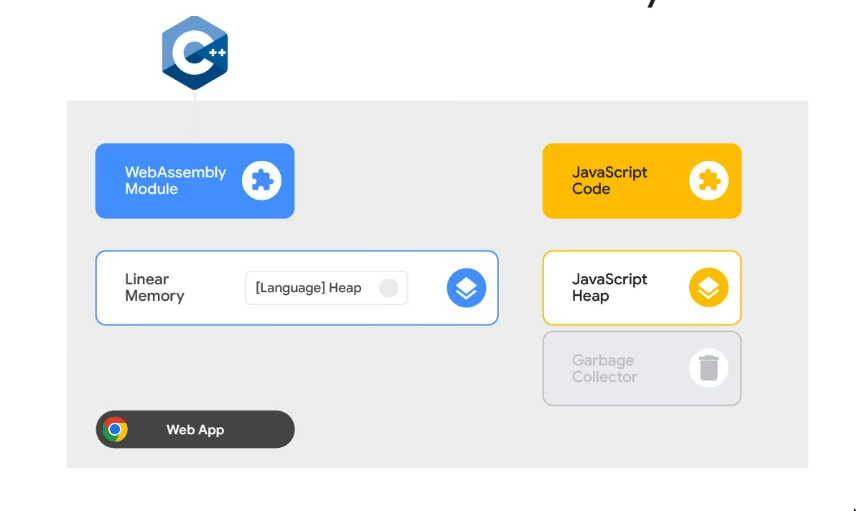The width and height of the screenshot is (856, 511).
Task: Open the Chrome icon in Web App
Action: pyautogui.click(x=115, y=430)
